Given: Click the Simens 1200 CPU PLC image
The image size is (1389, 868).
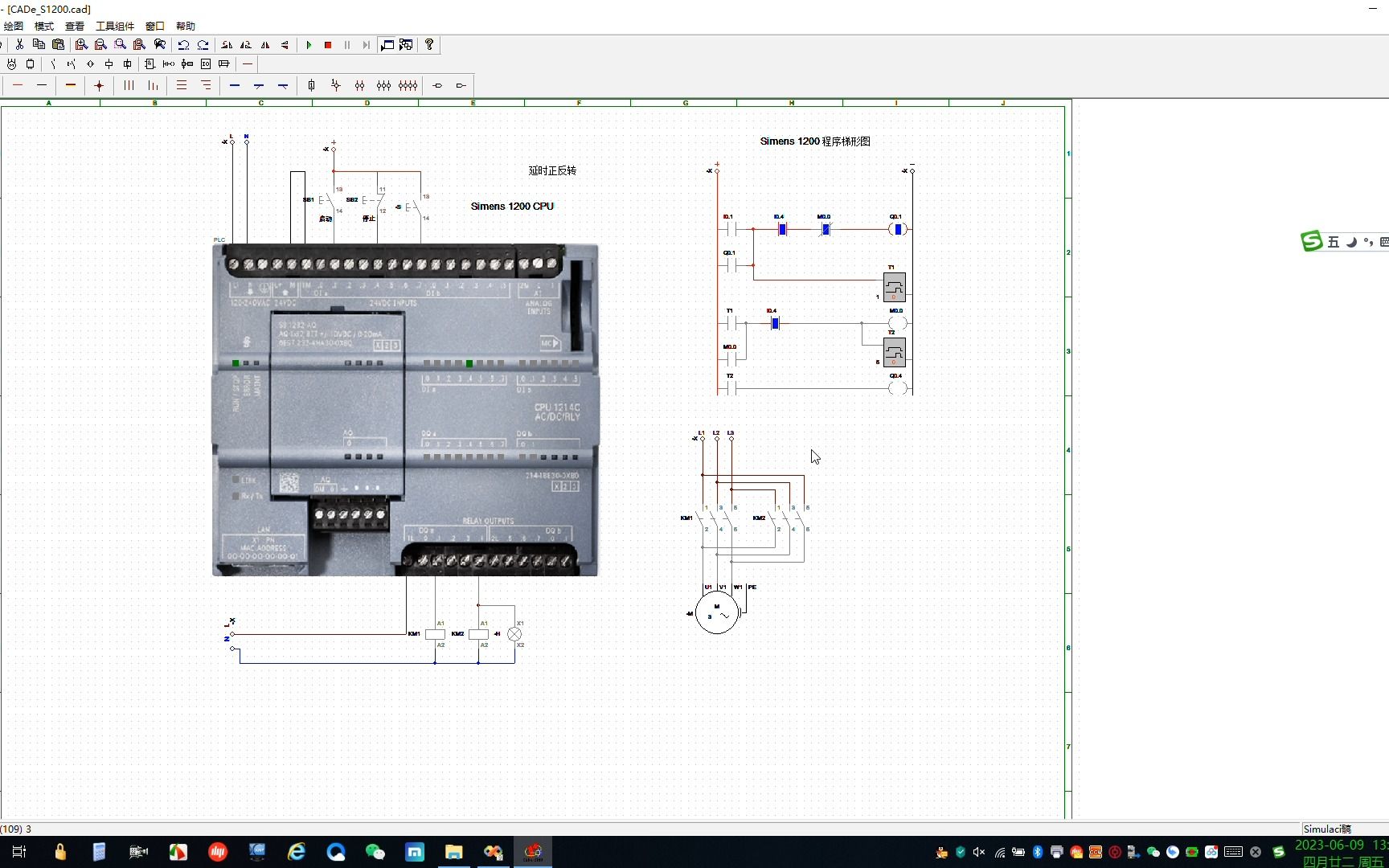Looking at the screenshot, I should (405, 410).
